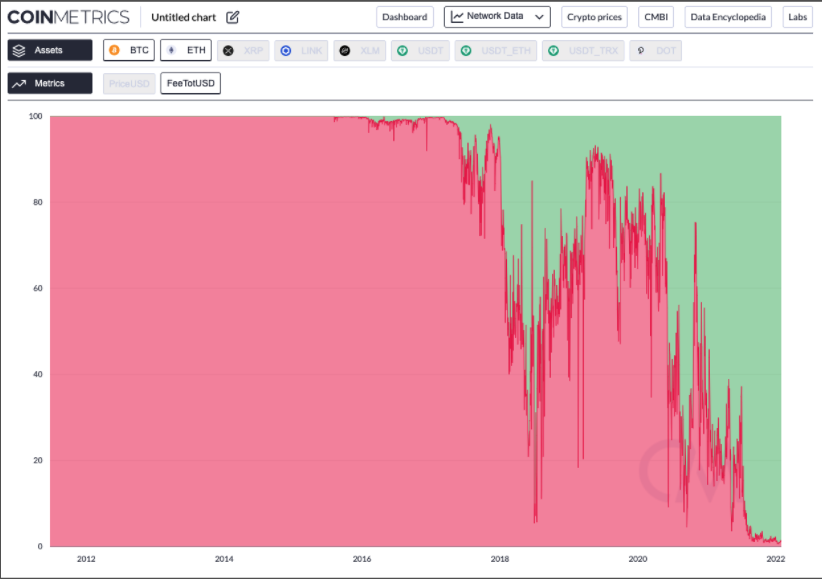The height and width of the screenshot is (579, 822).
Task: Click the XRP coin icon
Action: 228,50
